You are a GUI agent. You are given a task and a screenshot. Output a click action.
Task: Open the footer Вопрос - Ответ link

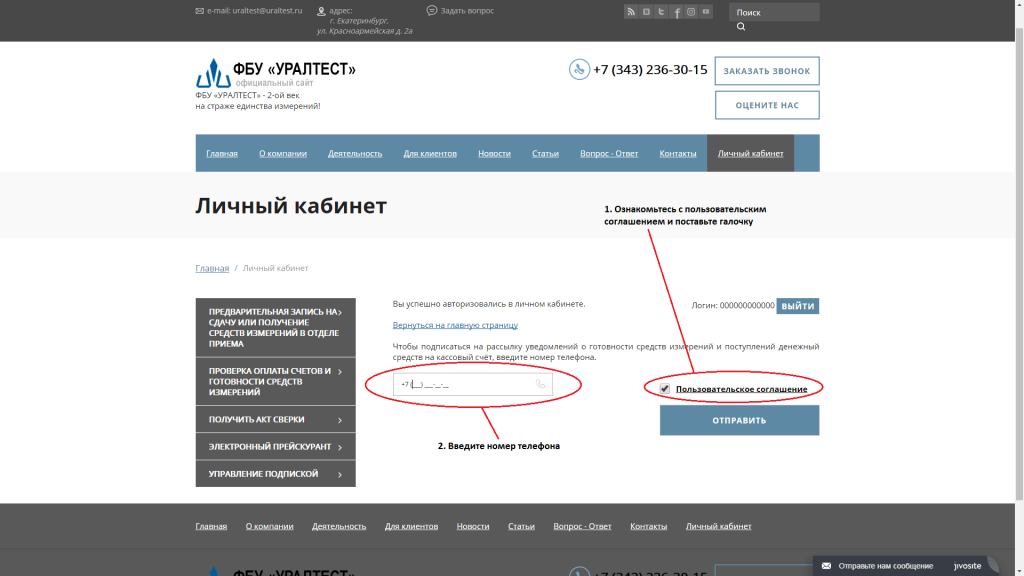[x=582, y=526]
